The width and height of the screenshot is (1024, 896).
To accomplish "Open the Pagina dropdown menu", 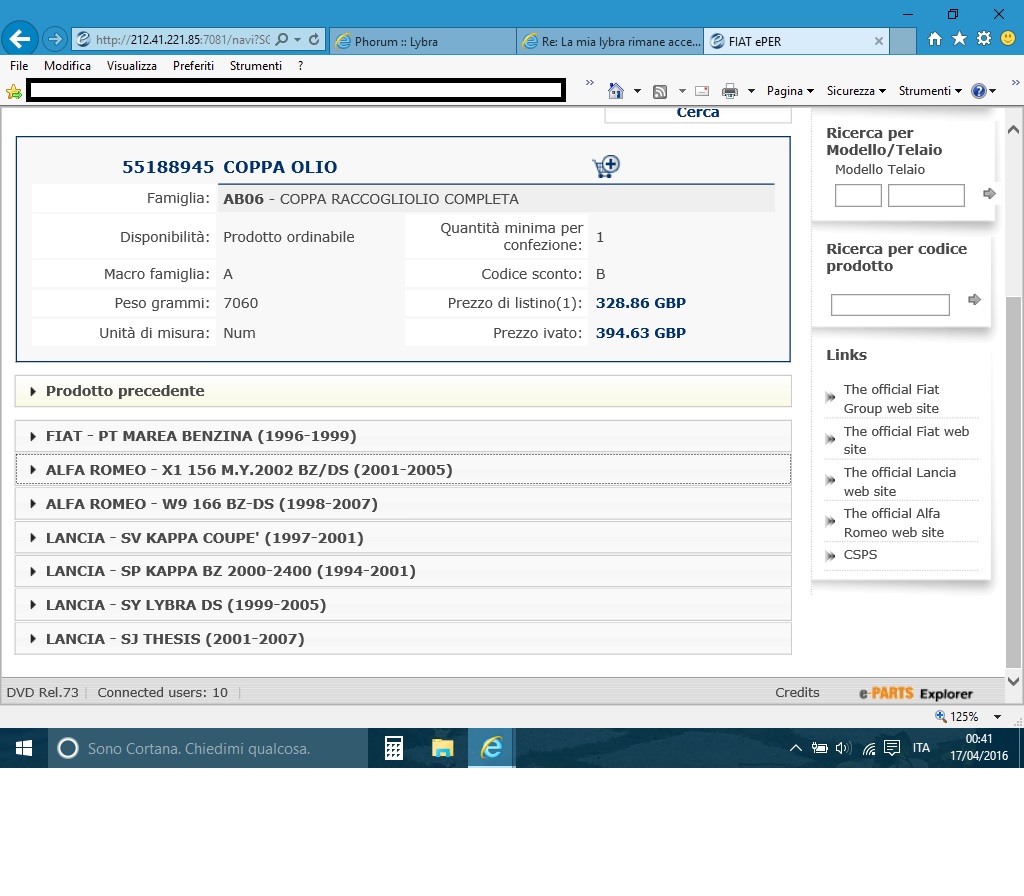I will 790,91.
